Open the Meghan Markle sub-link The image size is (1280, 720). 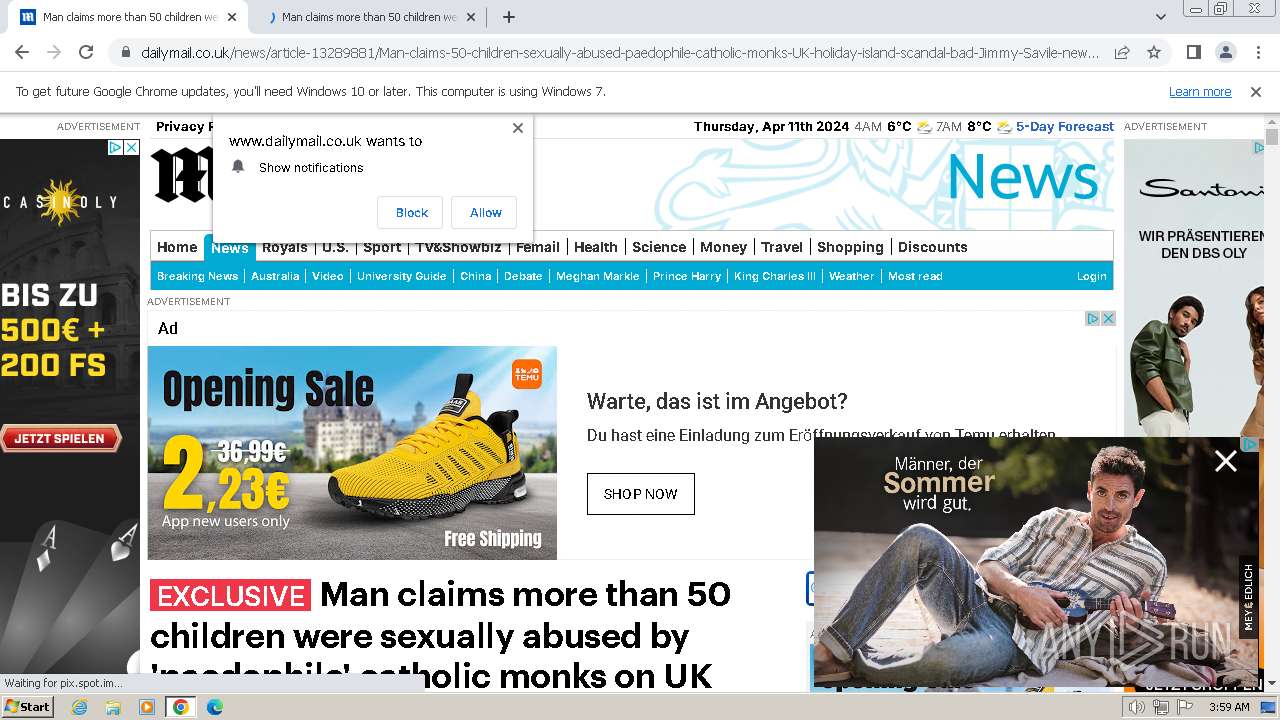point(598,276)
